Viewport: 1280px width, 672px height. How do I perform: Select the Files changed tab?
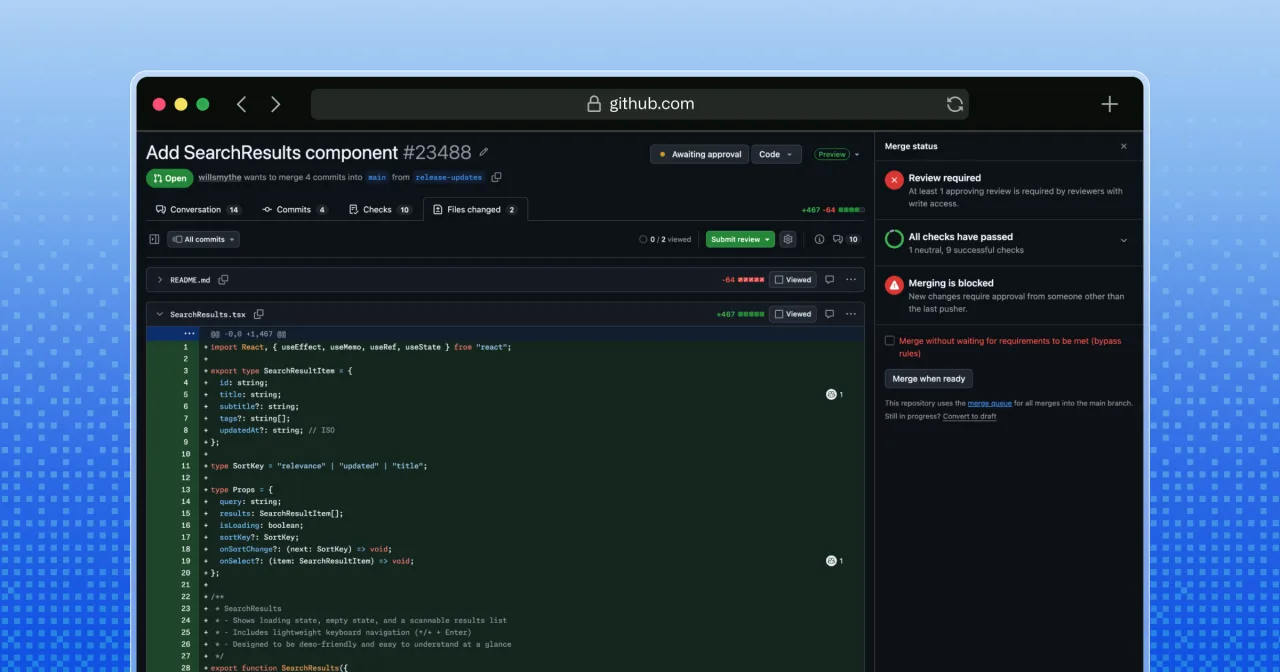(x=475, y=210)
